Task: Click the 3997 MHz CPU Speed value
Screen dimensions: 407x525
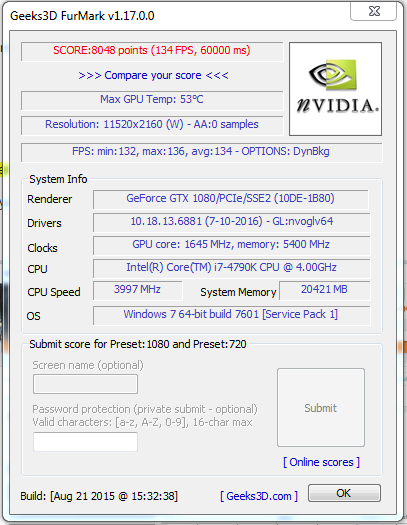Action: coord(138,290)
